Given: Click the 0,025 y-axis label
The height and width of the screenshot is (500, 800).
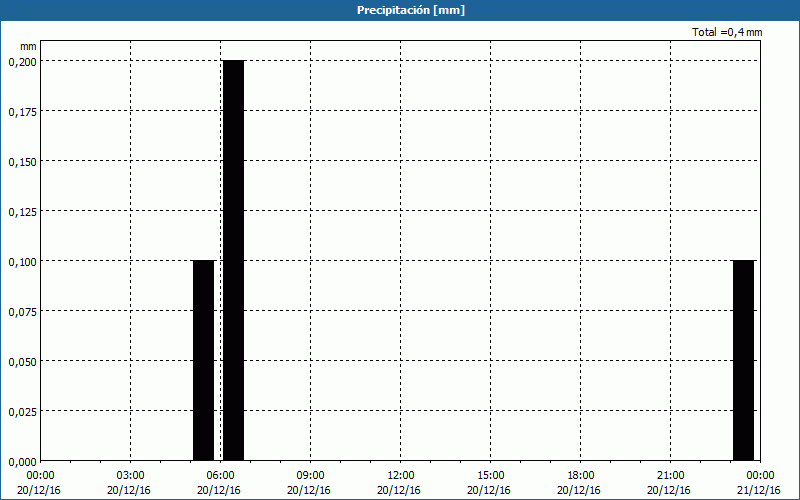Looking at the screenshot, I should [x=22, y=412].
